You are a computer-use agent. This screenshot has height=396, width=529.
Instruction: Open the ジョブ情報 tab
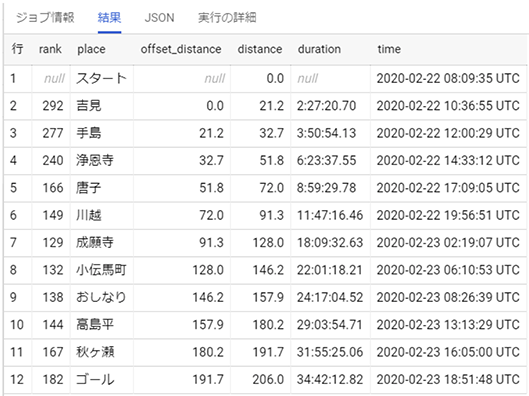pyautogui.click(x=45, y=18)
